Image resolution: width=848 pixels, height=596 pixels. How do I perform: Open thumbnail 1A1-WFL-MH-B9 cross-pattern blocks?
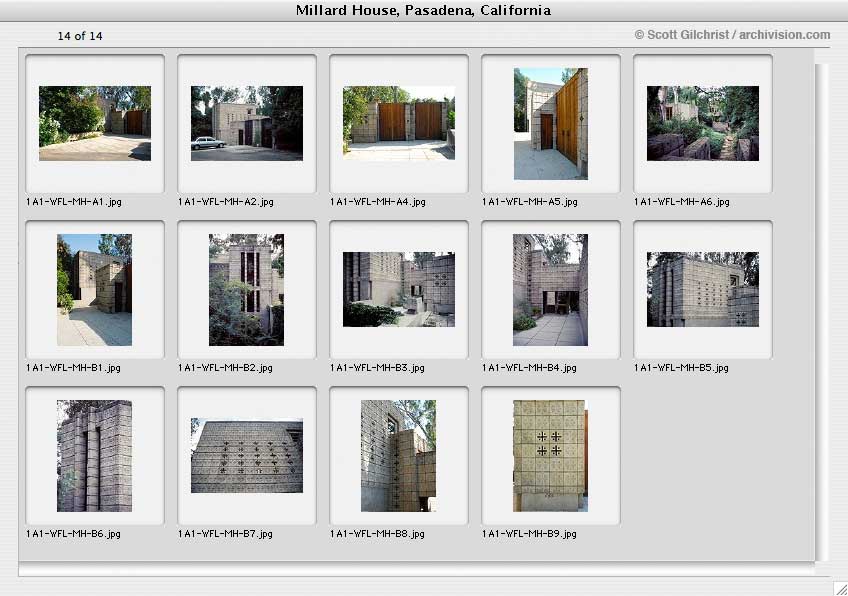click(551, 456)
